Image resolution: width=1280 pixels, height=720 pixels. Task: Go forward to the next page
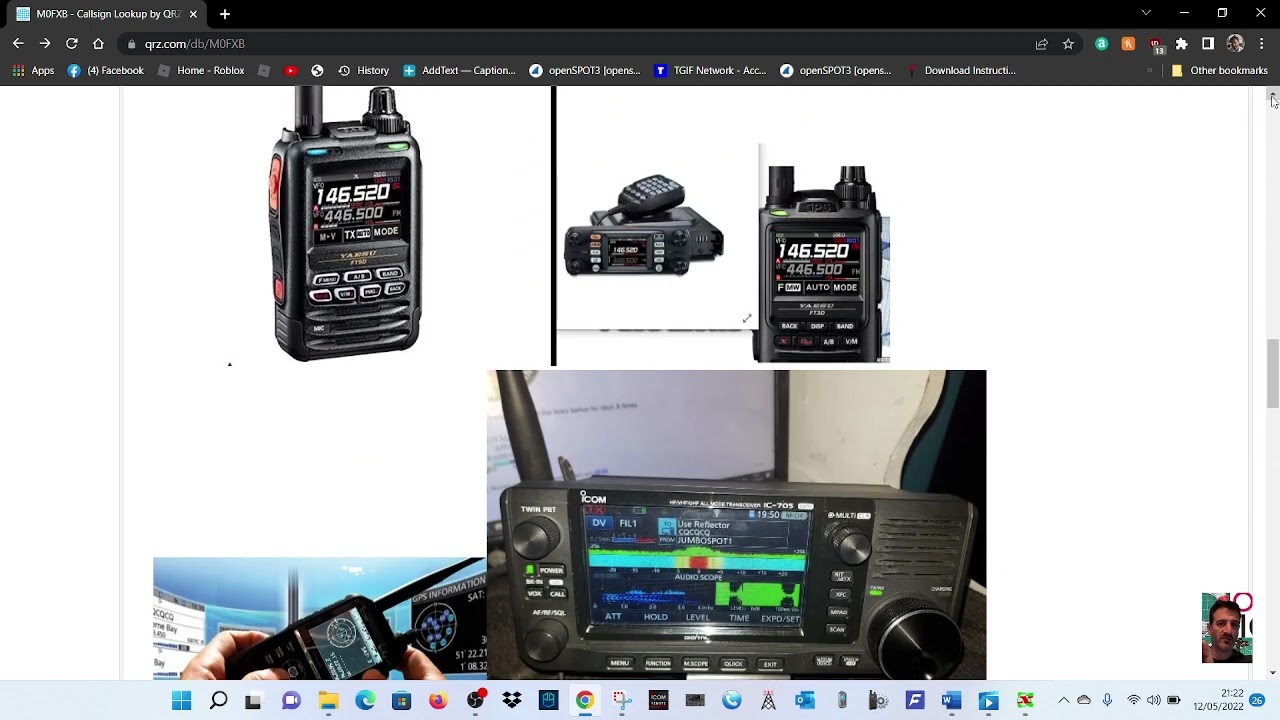pos(45,44)
